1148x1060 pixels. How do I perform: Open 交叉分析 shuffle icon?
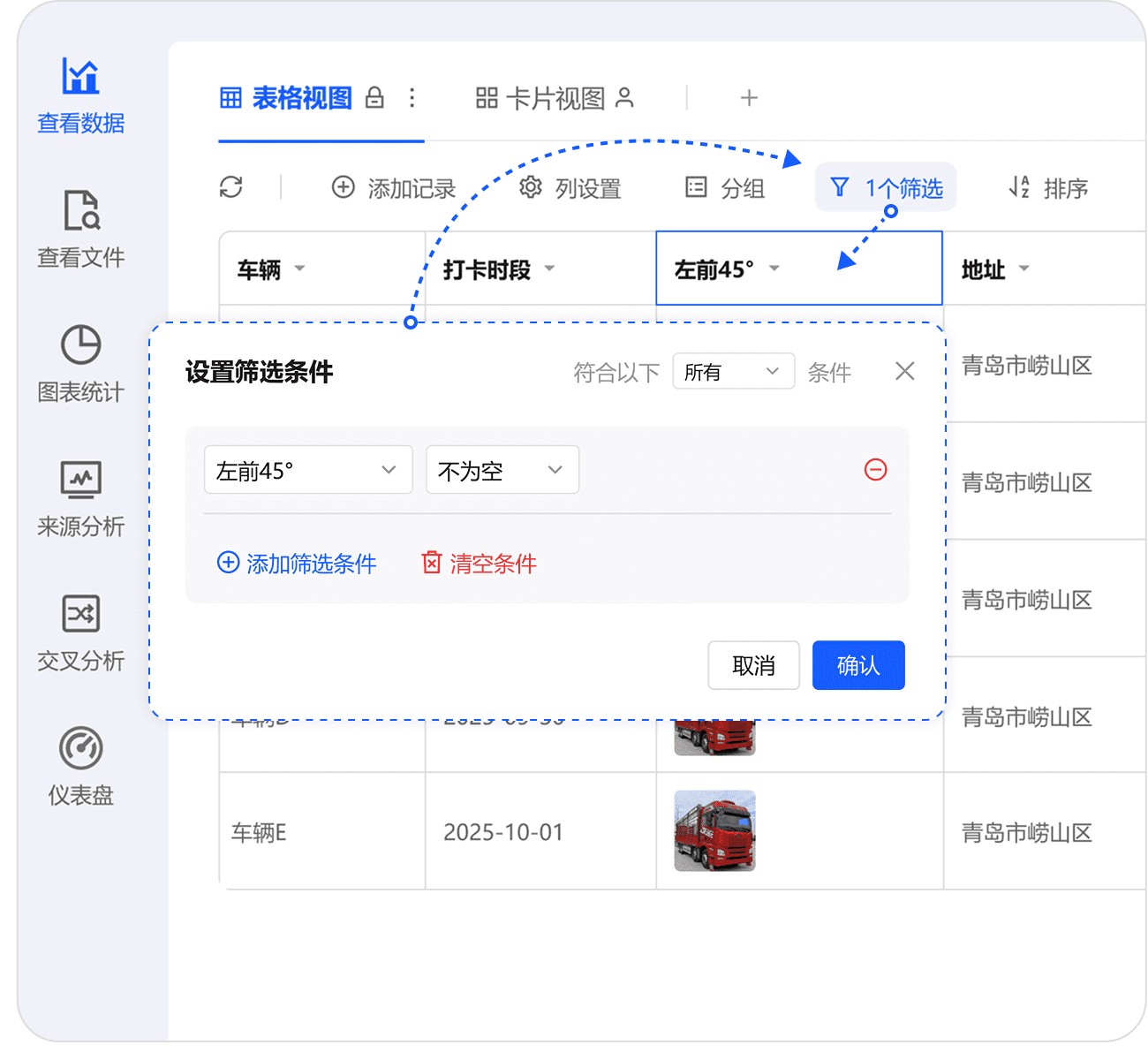click(x=80, y=614)
